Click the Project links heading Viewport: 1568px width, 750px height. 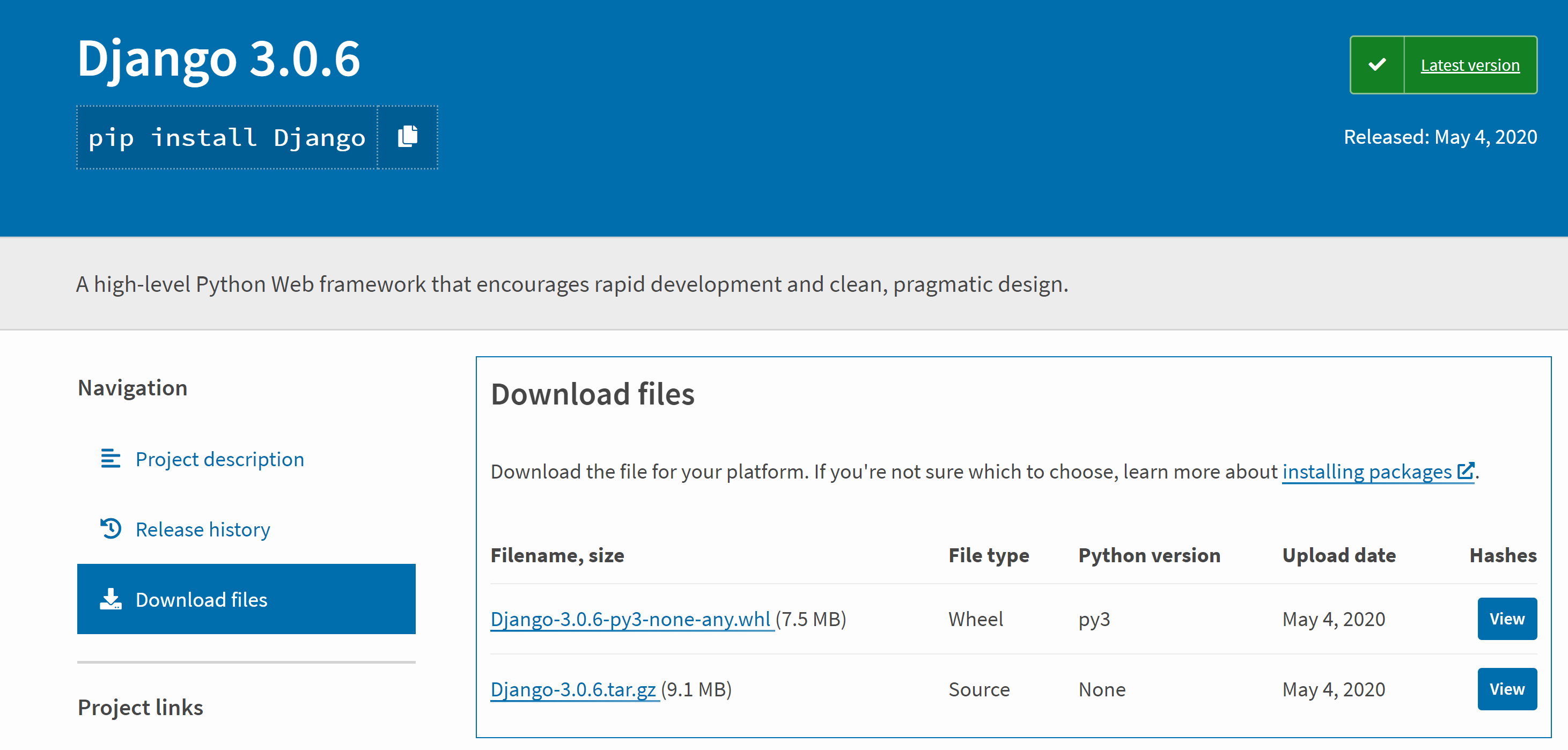click(140, 707)
